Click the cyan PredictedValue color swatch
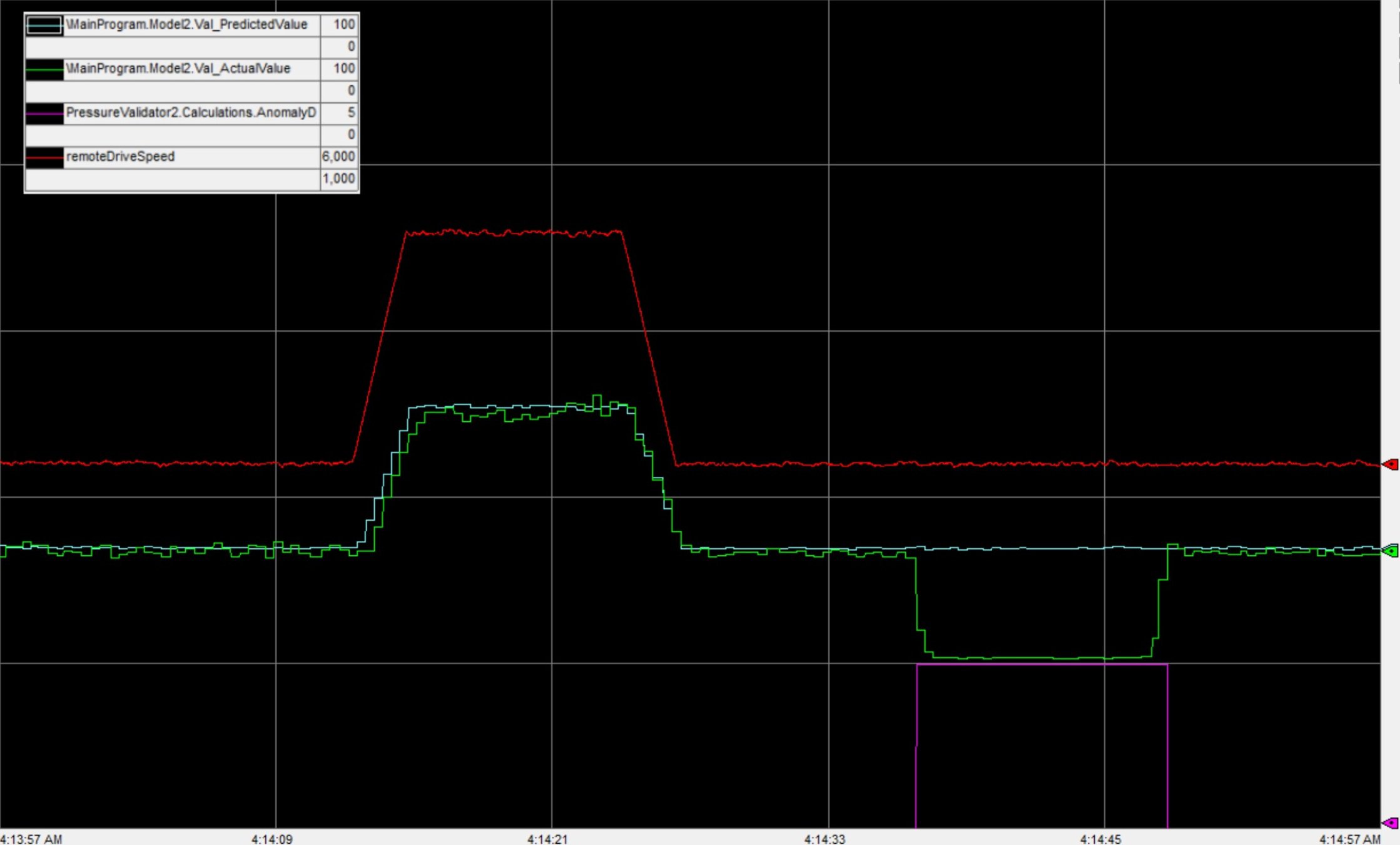 (44, 25)
